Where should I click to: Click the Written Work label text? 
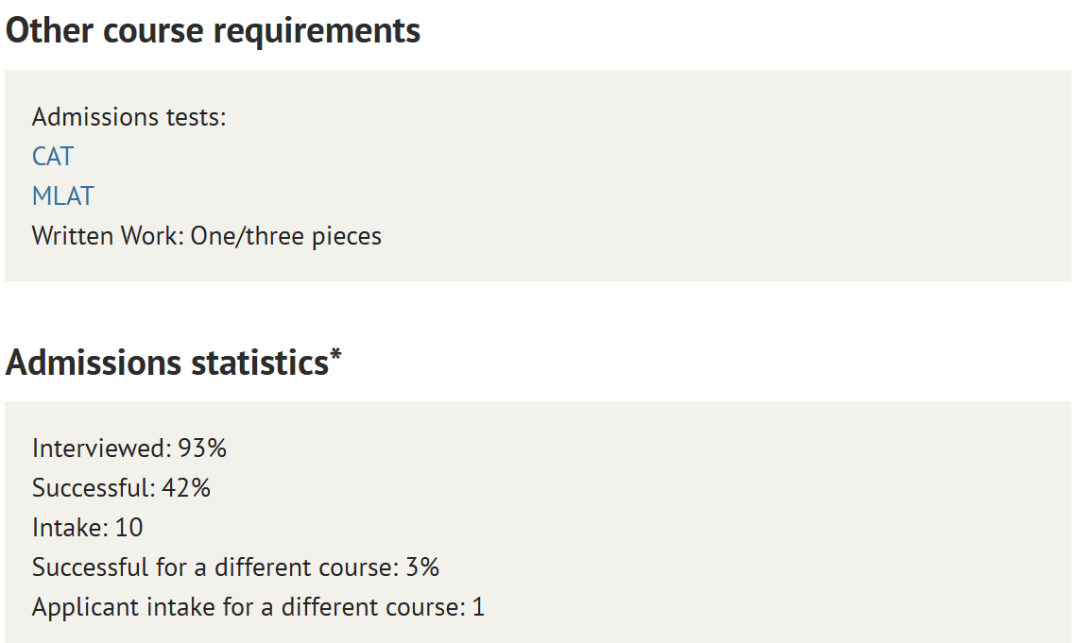[x=108, y=236]
